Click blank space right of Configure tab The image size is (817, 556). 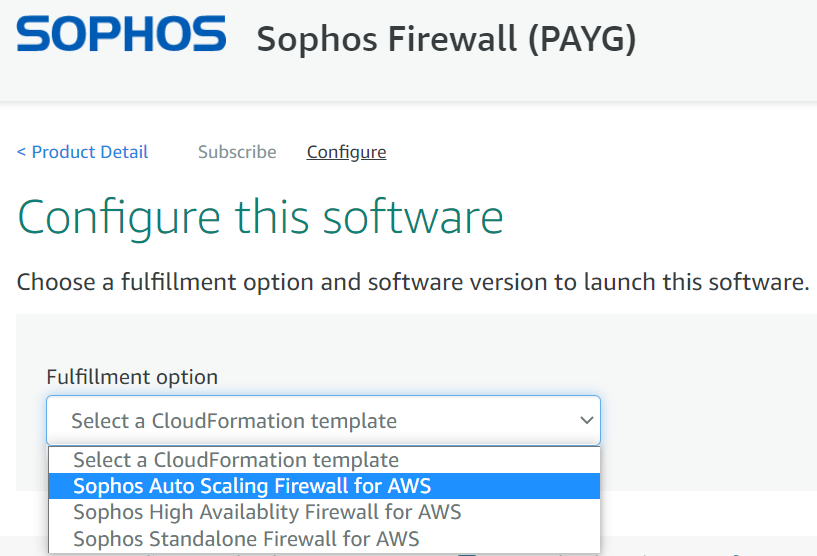click(600, 152)
